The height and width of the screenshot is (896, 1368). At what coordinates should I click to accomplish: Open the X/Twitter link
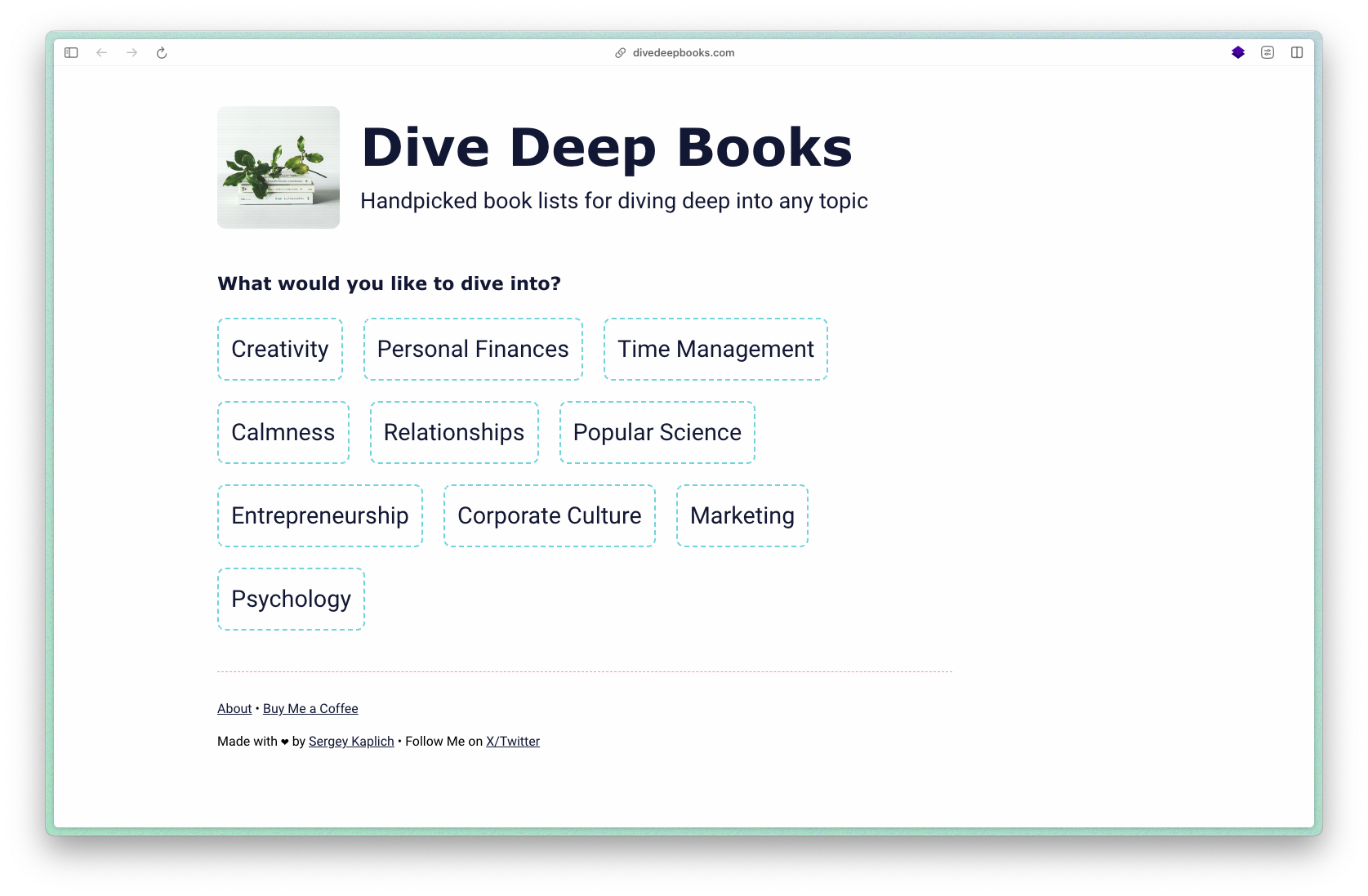point(513,742)
